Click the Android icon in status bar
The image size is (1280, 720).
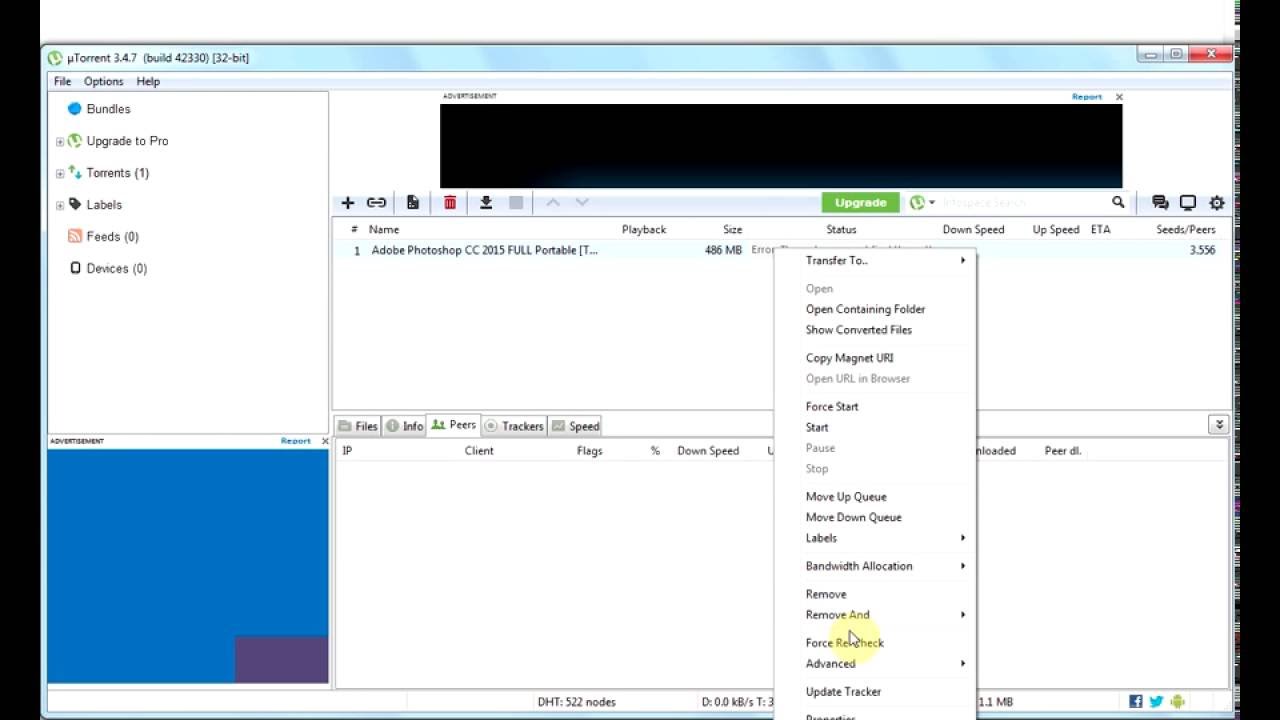(1177, 702)
